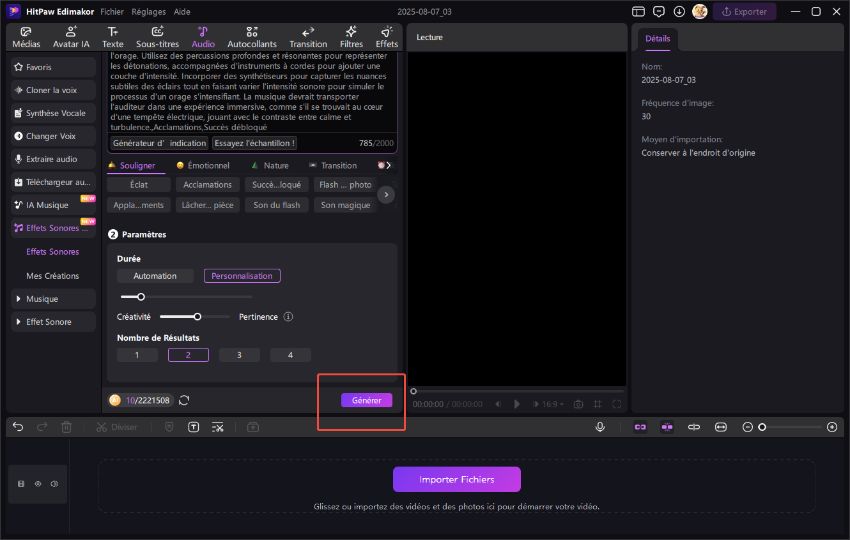Click the Générer button
The image size is (850, 540).
(366, 400)
